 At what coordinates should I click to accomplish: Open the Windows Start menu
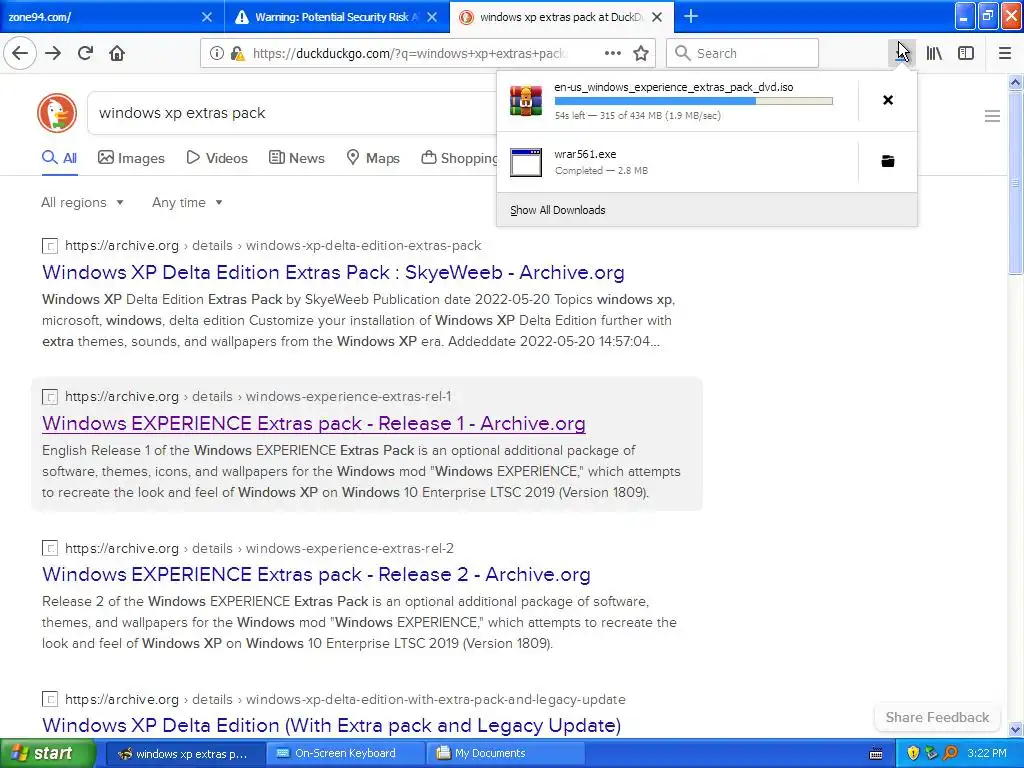click(x=47, y=753)
